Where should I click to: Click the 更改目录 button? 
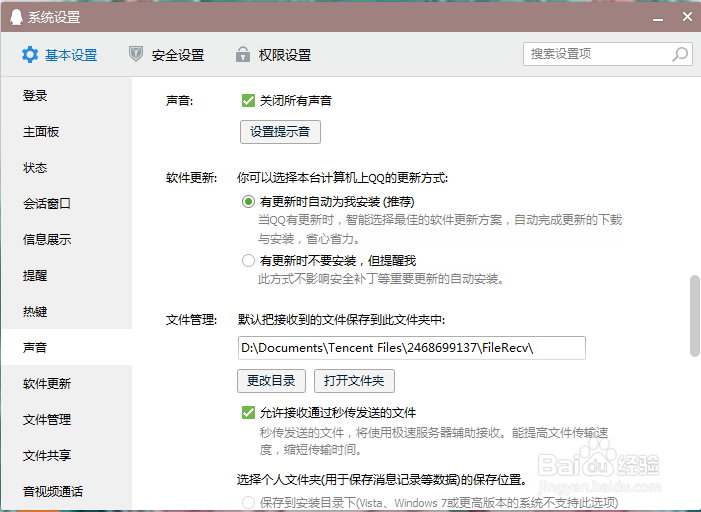[x=271, y=381]
